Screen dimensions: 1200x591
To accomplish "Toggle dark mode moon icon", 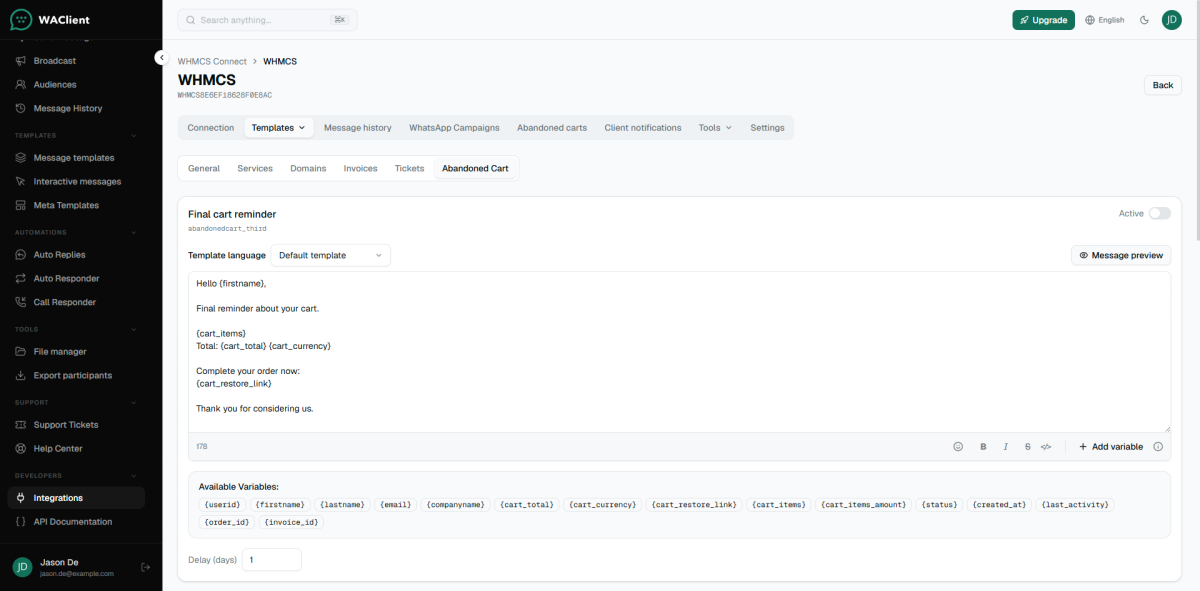I will (x=1144, y=20).
